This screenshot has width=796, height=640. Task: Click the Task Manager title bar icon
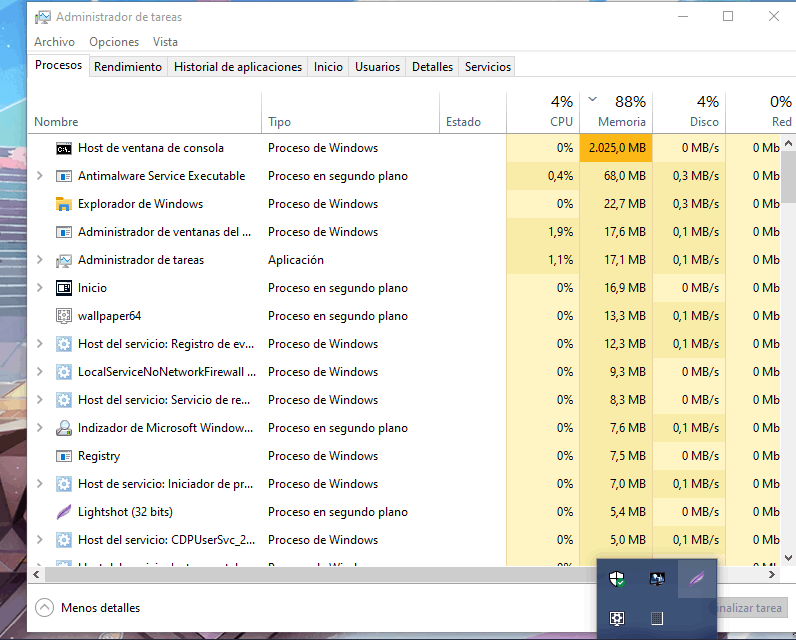coord(43,17)
